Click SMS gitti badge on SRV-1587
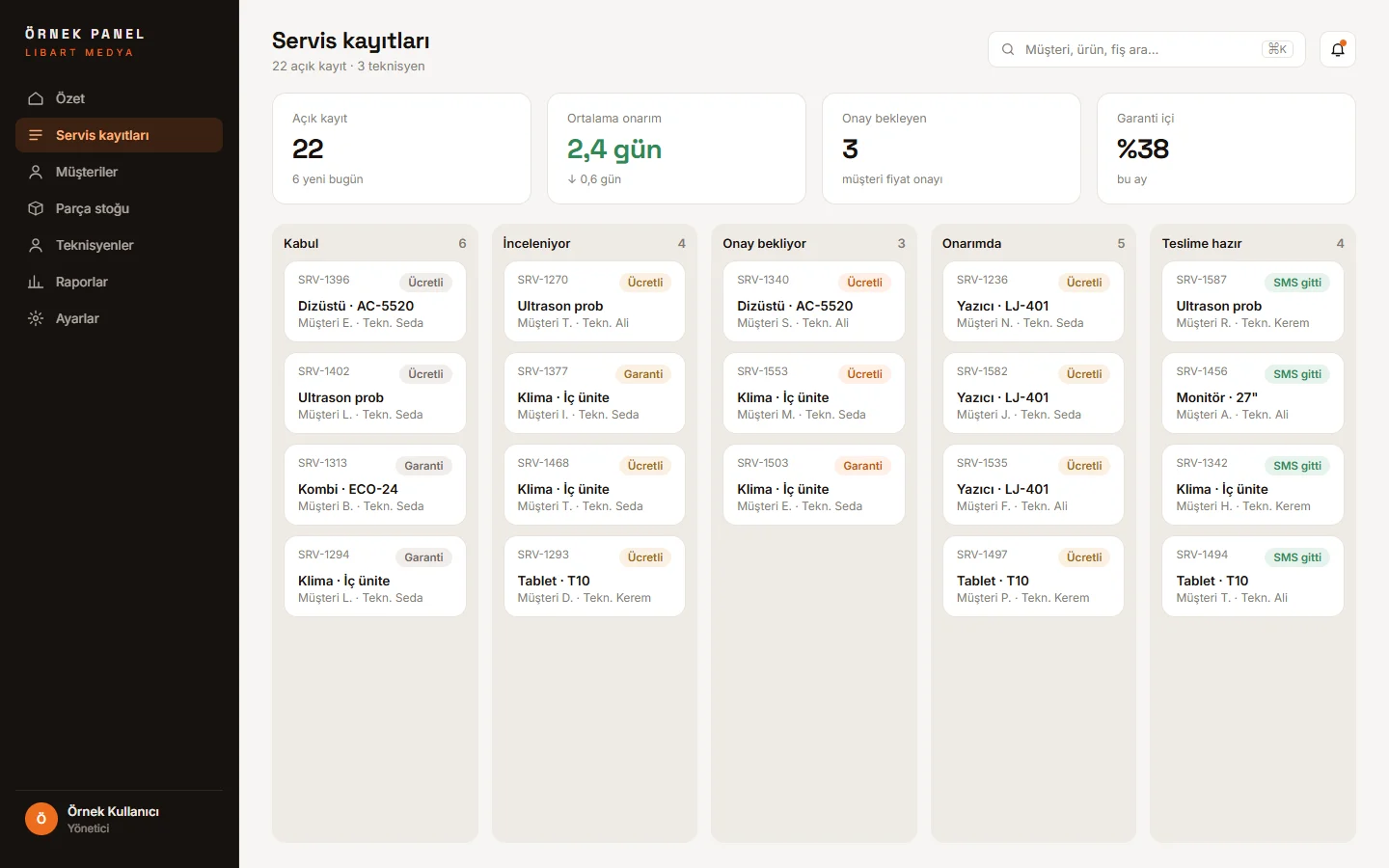 [x=1297, y=283]
